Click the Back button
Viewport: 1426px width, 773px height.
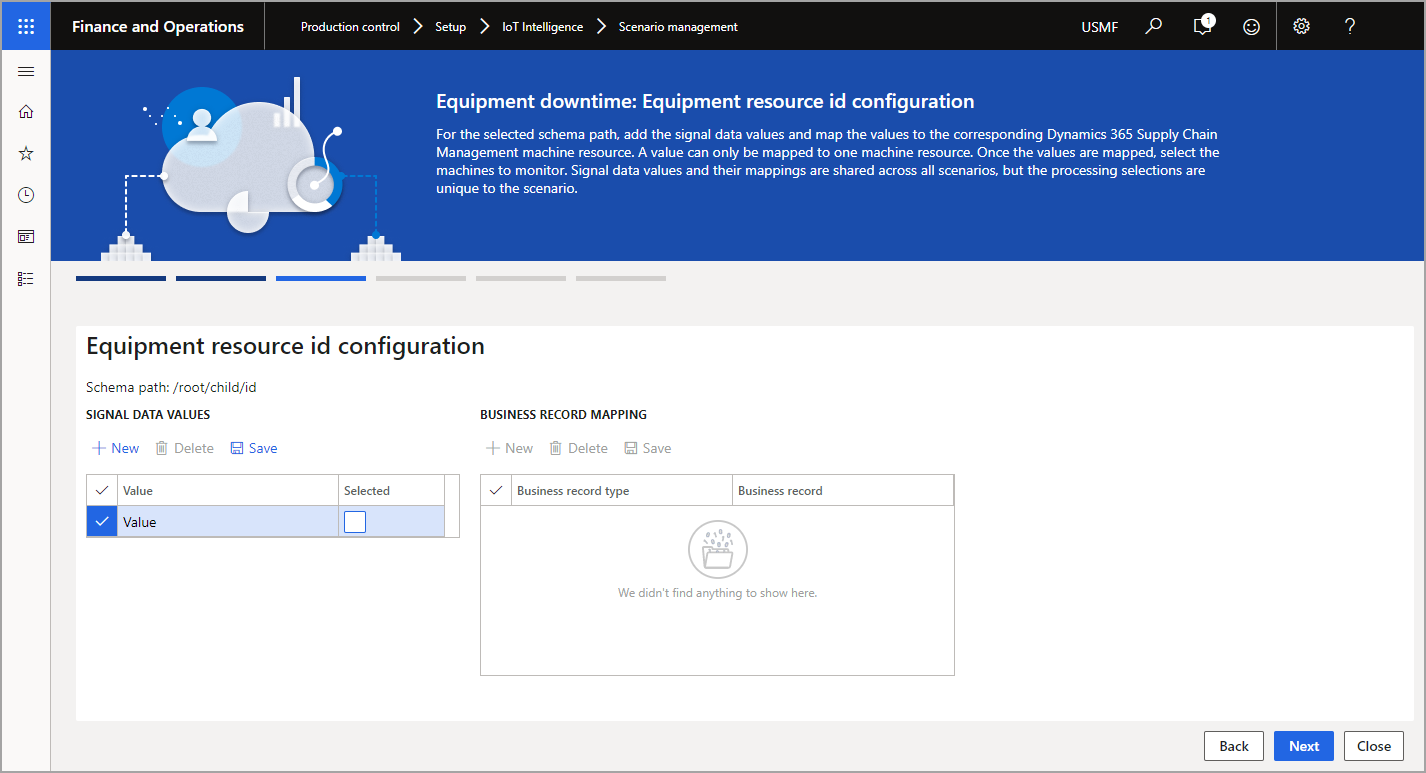point(1234,746)
